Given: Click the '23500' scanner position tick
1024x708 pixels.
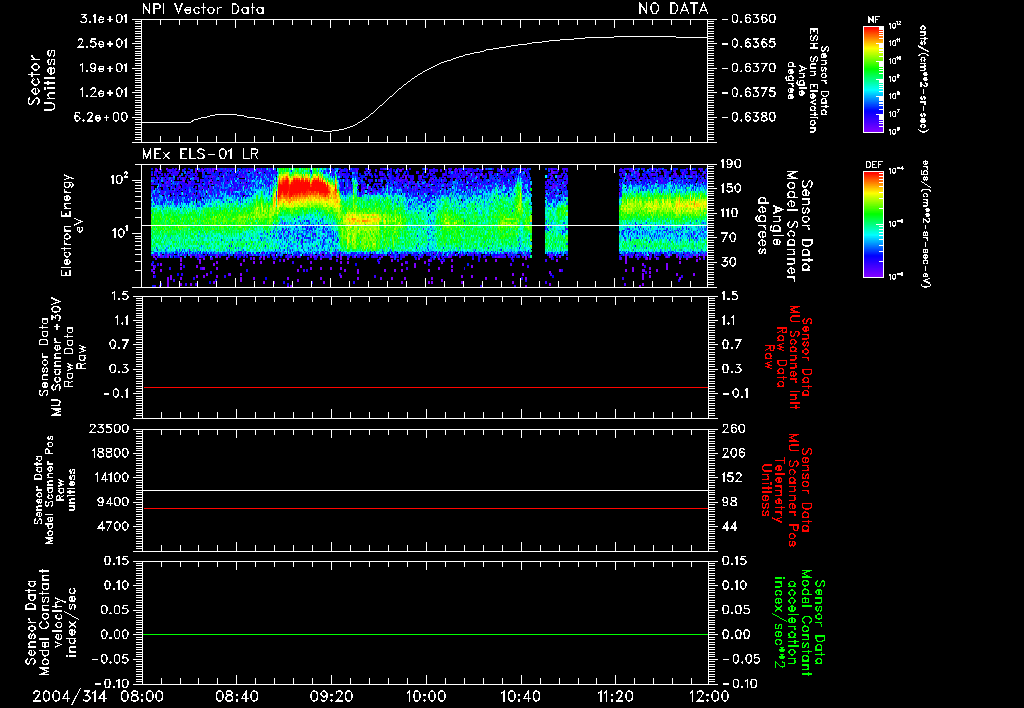Looking at the screenshot, I should pos(108,428).
